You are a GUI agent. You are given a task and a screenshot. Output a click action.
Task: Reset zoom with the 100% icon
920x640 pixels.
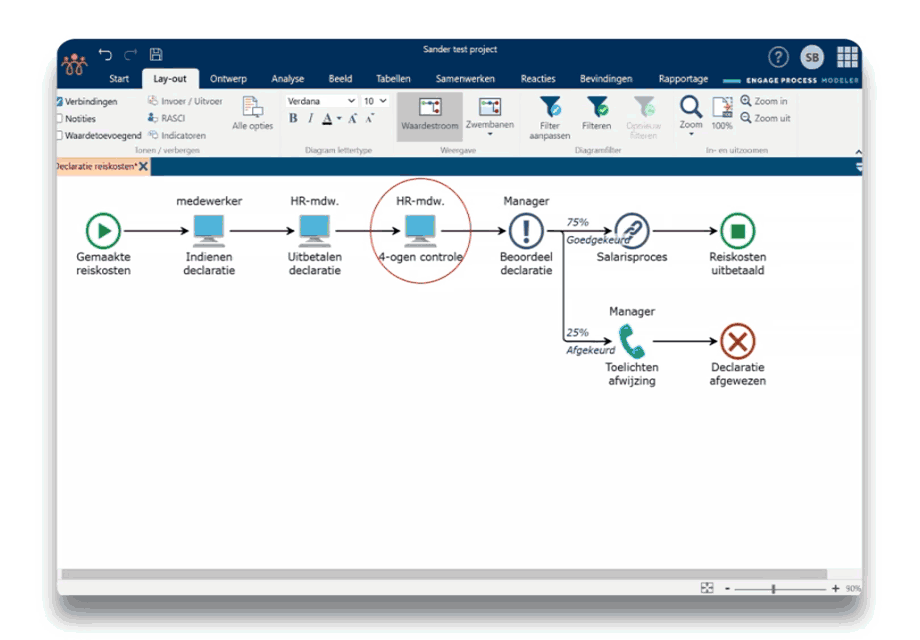pos(722,108)
